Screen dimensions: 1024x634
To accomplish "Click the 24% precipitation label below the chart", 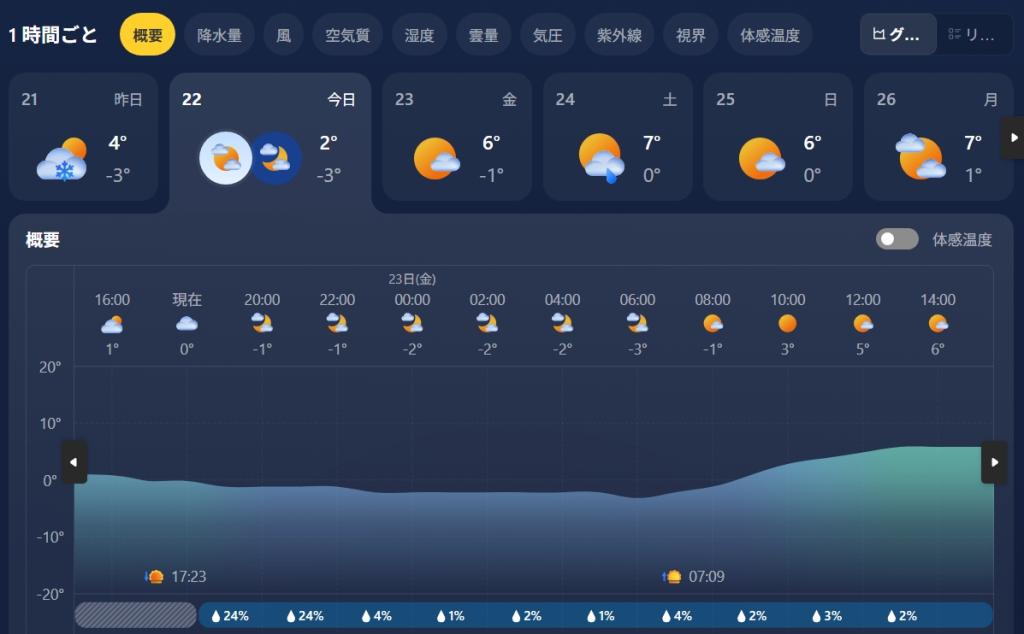I will point(231,616).
